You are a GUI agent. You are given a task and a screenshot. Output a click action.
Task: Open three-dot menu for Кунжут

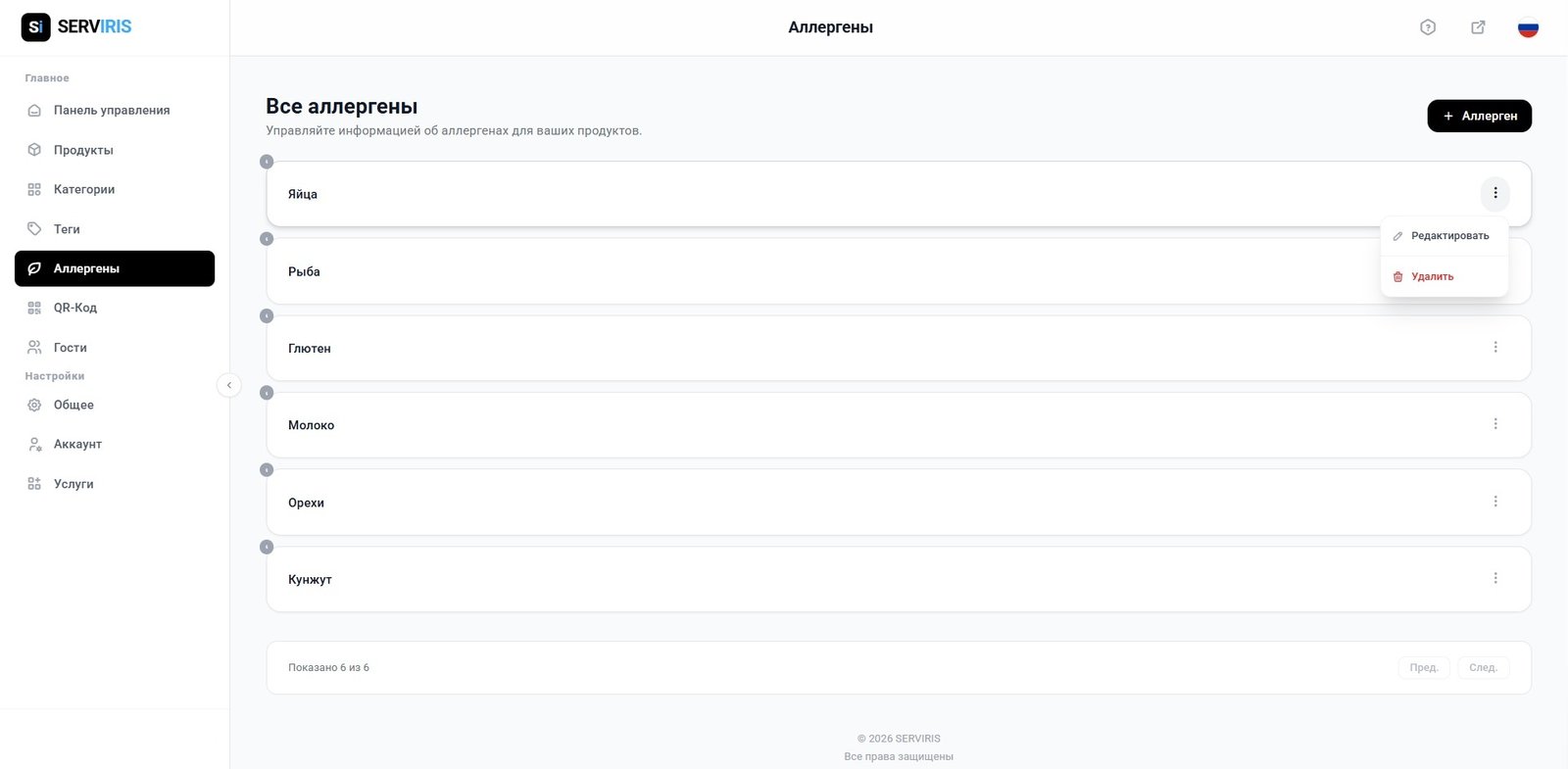click(x=1495, y=578)
